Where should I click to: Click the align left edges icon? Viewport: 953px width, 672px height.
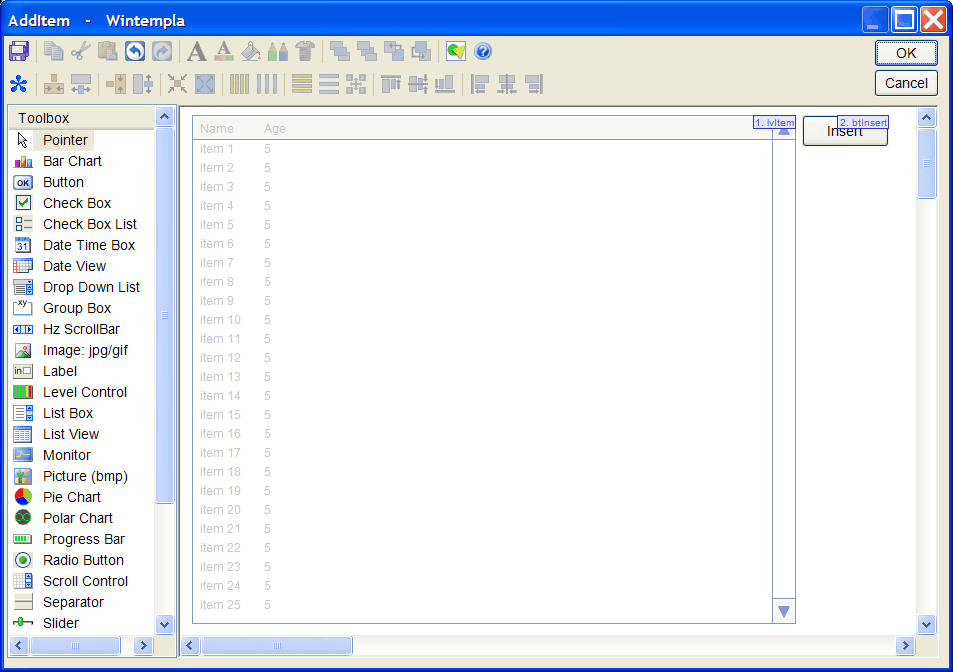[480, 84]
